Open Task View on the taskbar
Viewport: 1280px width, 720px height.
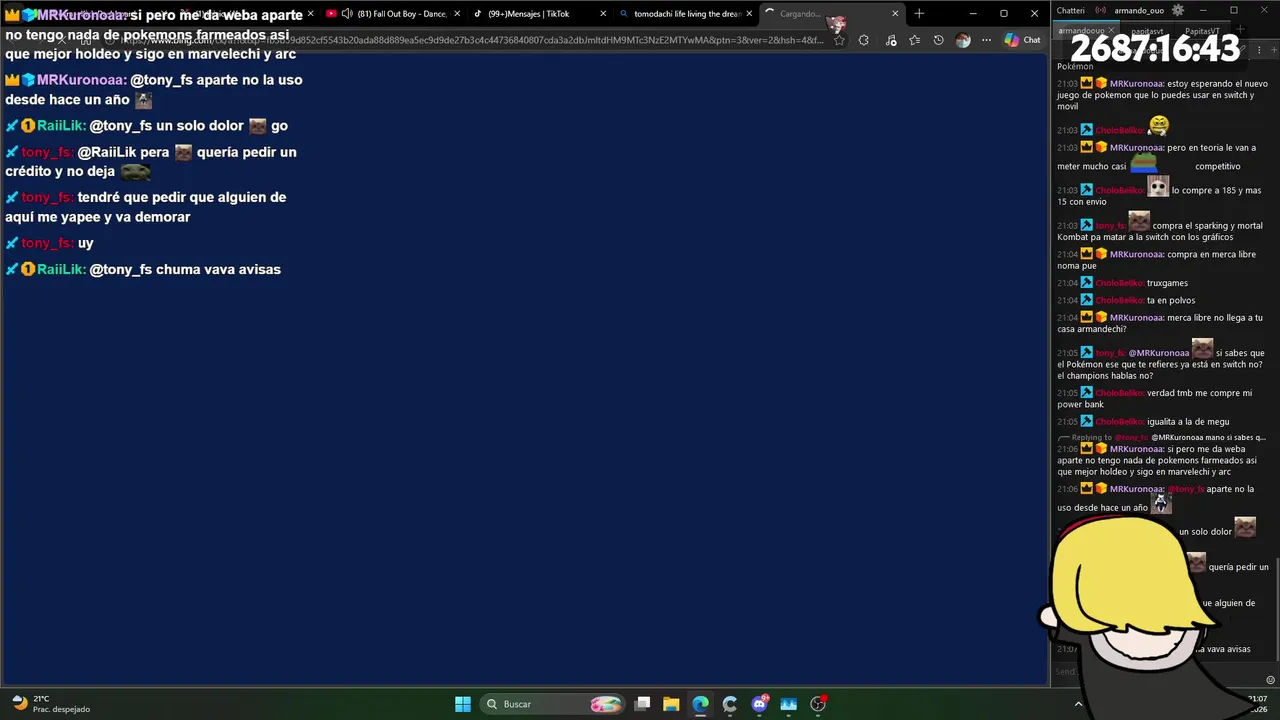pos(643,704)
